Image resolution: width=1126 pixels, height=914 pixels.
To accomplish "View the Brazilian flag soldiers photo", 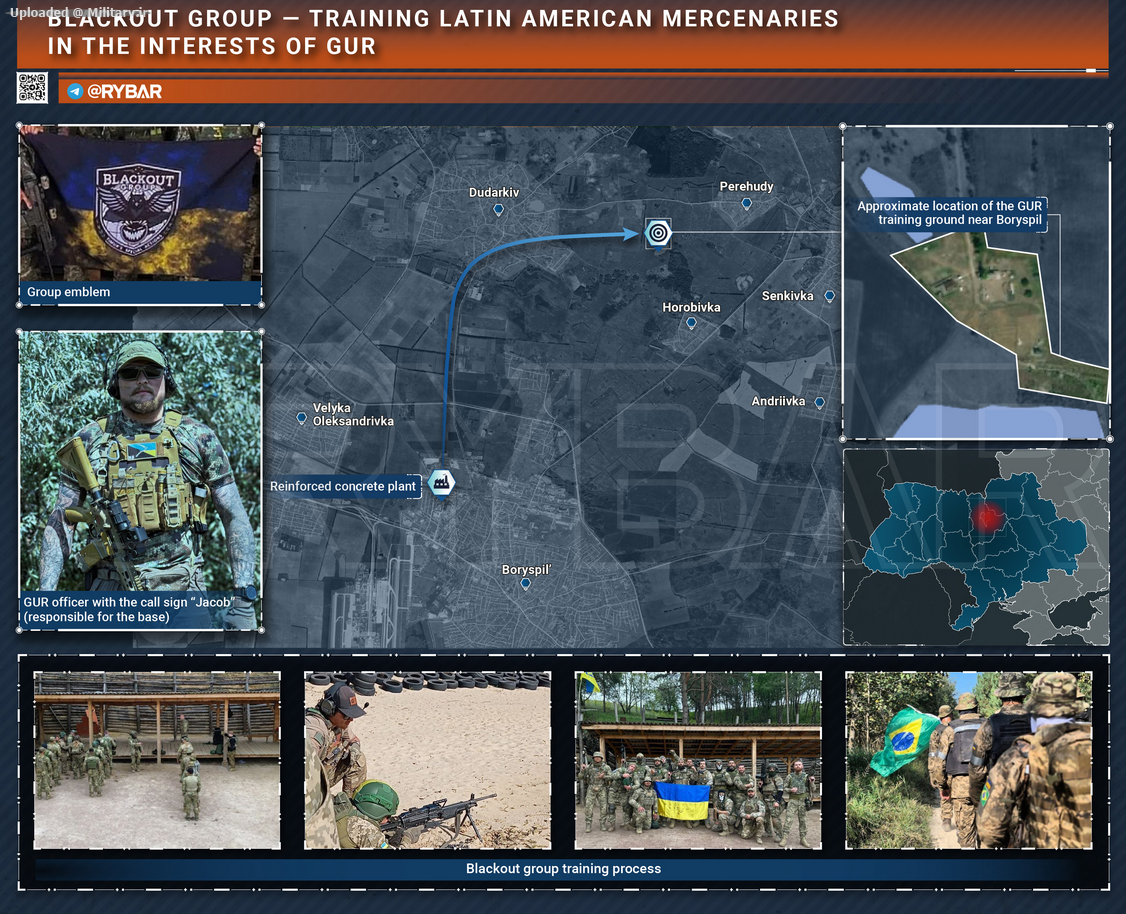I will coord(968,760).
